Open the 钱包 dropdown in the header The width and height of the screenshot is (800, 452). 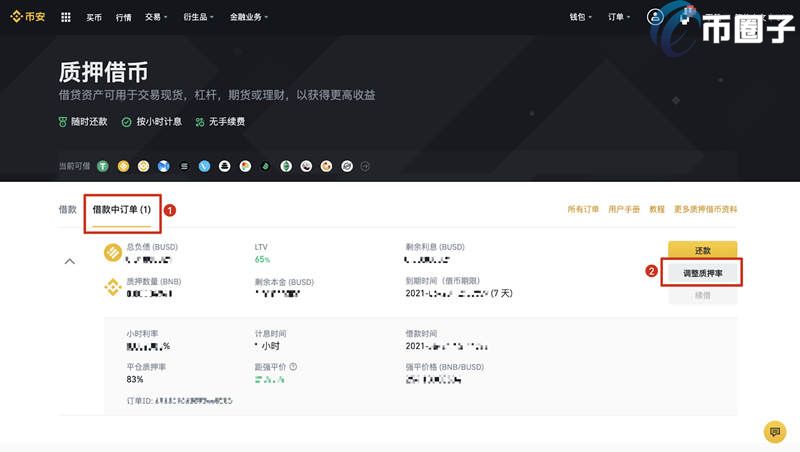pos(581,17)
